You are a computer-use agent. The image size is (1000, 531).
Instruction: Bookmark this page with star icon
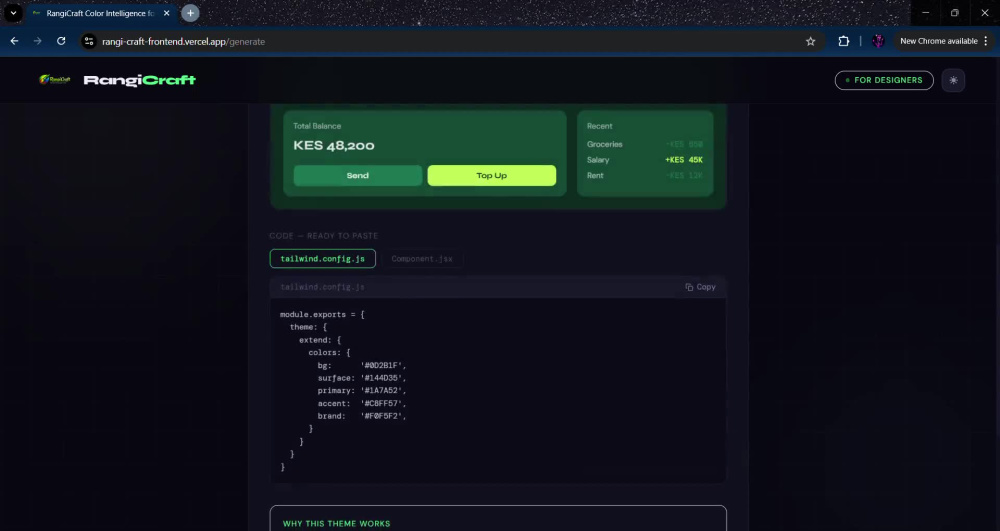point(811,41)
